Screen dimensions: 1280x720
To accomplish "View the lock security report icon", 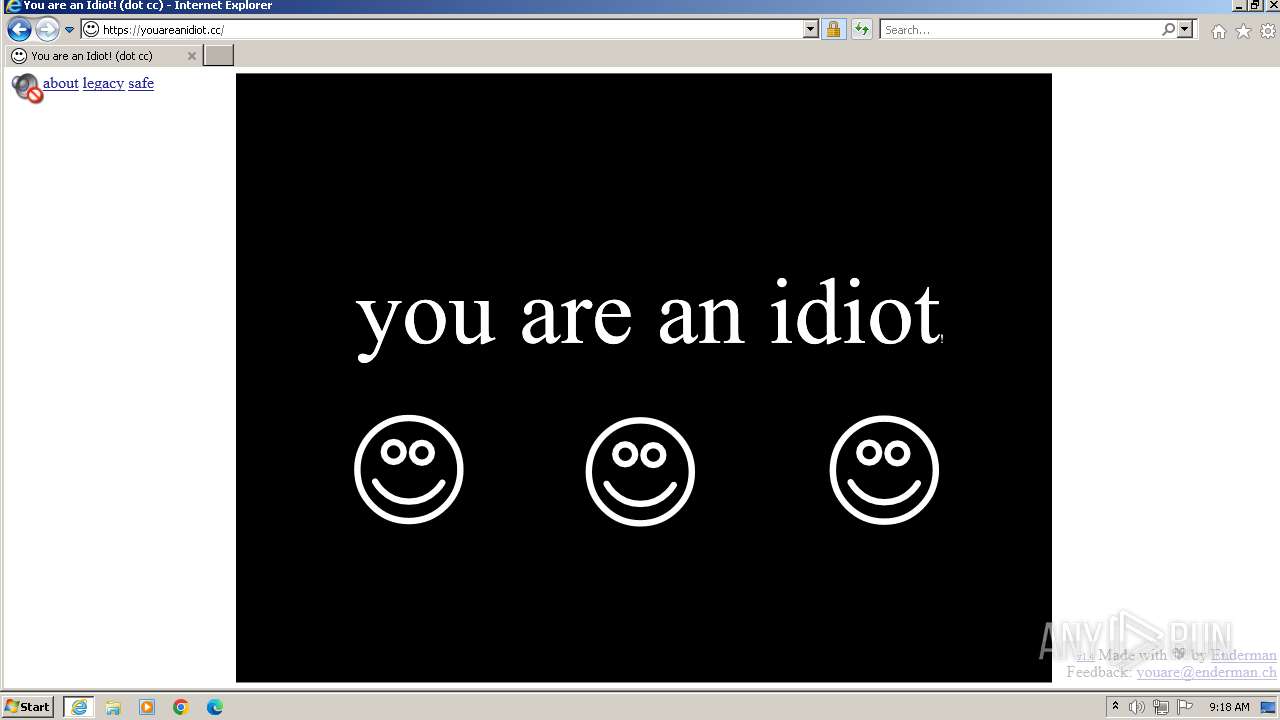I will pyautogui.click(x=833, y=30).
